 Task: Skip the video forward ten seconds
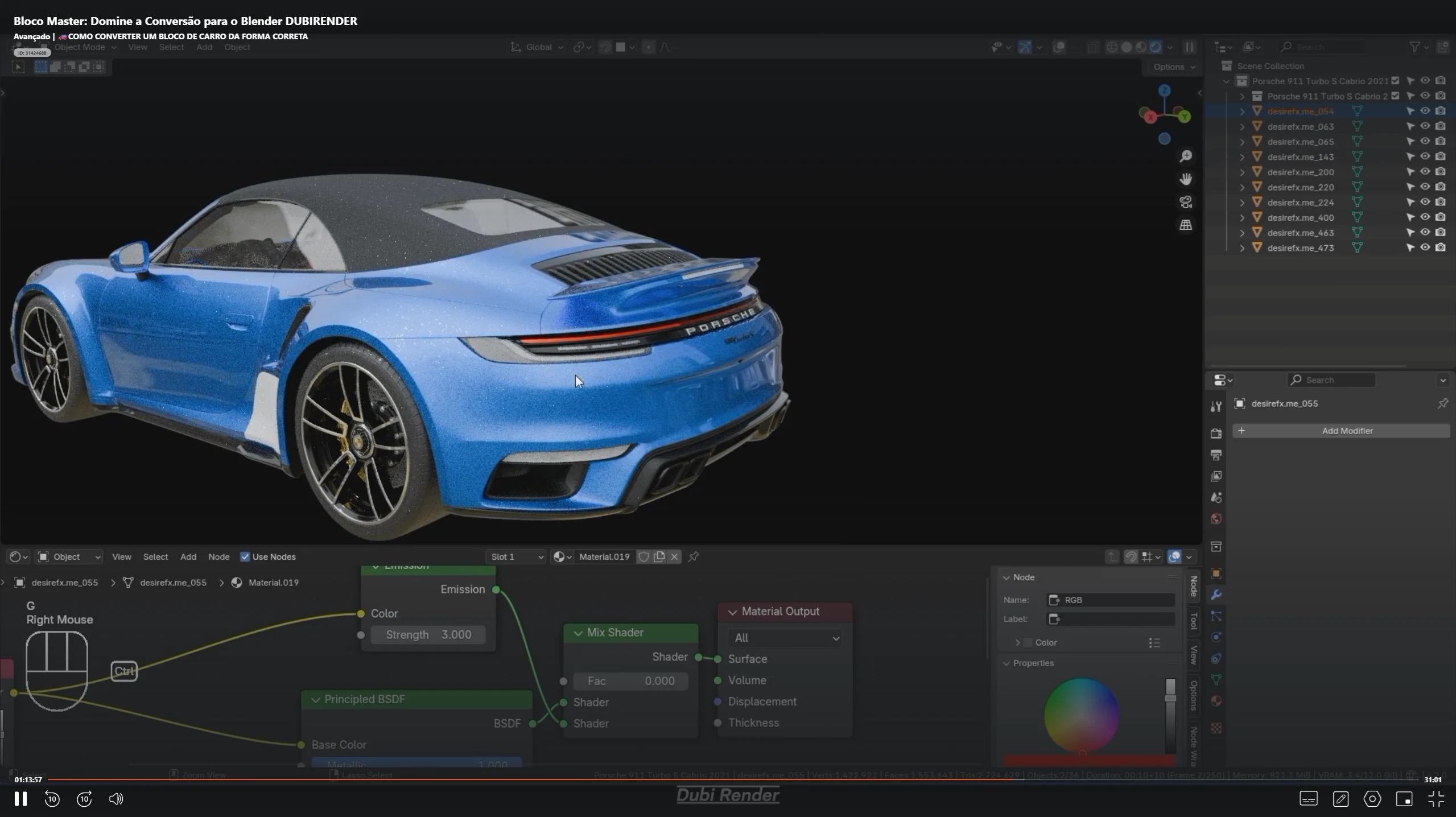tap(84, 799)
